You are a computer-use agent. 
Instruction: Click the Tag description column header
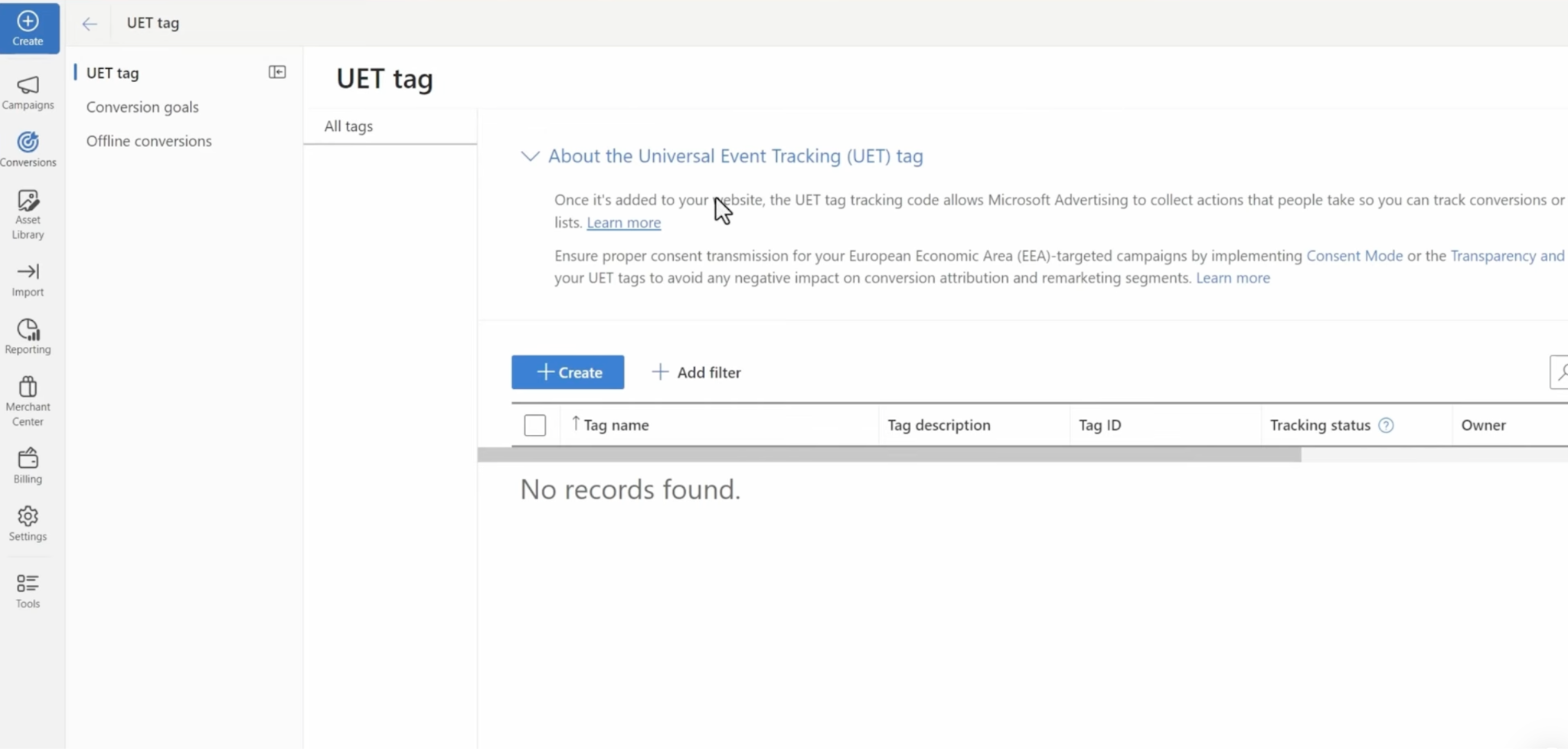point(939,425)
